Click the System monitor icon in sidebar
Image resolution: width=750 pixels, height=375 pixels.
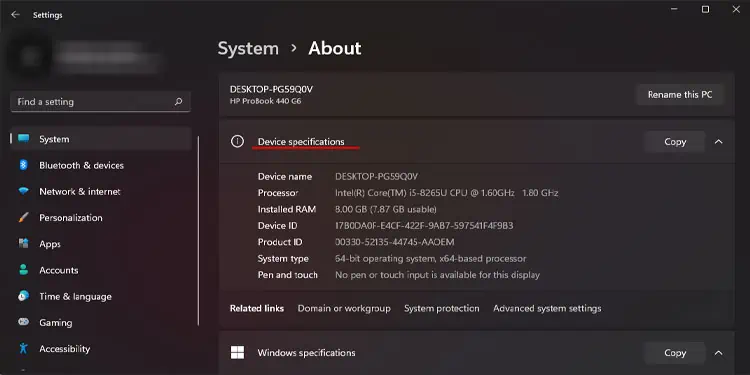click(x=23, y=139)
